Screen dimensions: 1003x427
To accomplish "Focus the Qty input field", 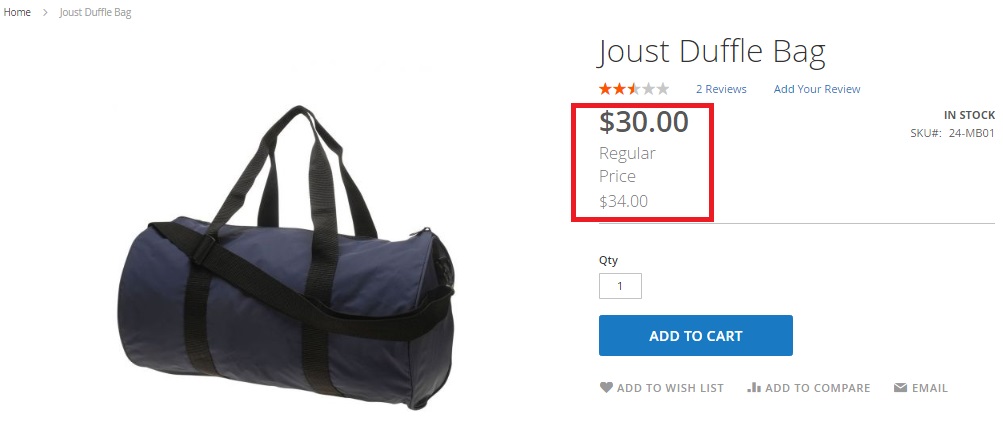I will (x=620, y=286).
